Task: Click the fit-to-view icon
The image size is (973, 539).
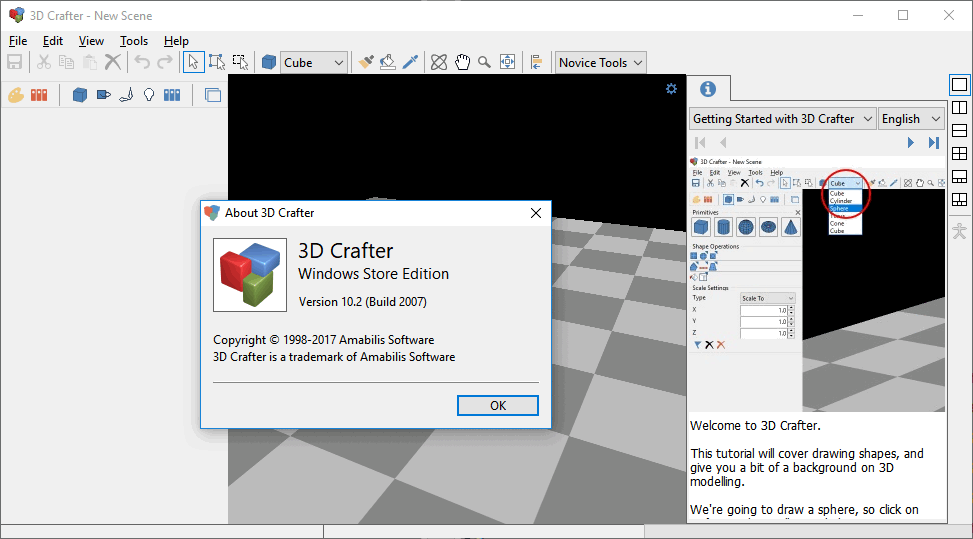Action: (508, 62)
